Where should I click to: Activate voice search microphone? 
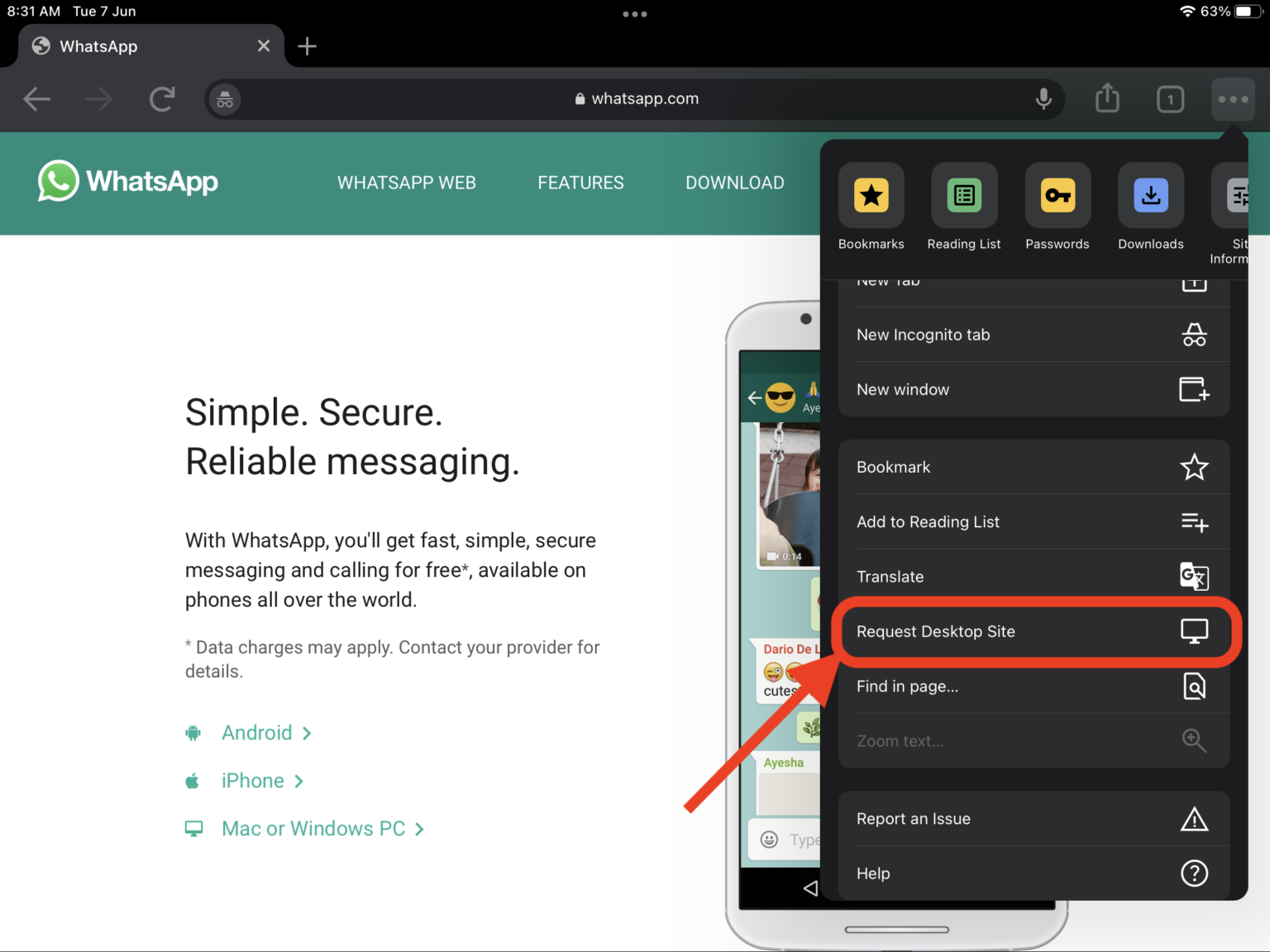point(1043,99)
